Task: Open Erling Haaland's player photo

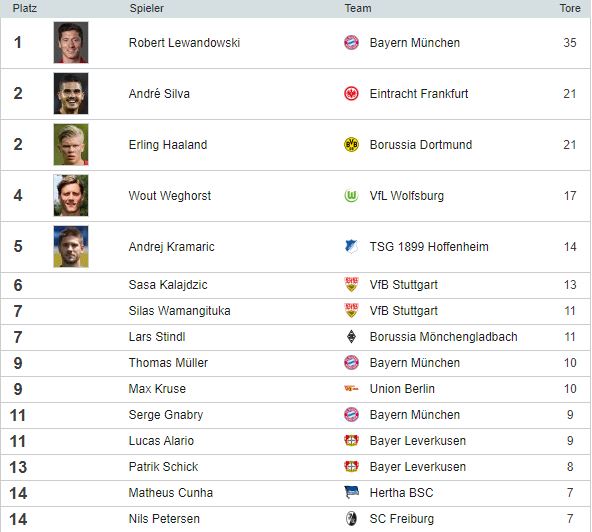Action: click(71, 145)
